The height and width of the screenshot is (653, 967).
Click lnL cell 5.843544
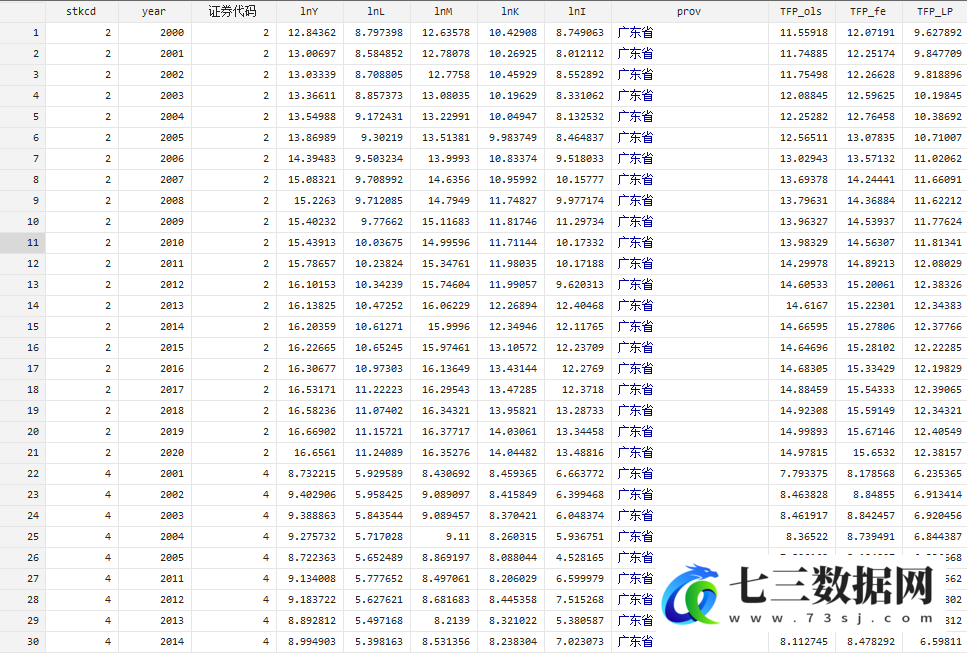click(x=379, y=515)
